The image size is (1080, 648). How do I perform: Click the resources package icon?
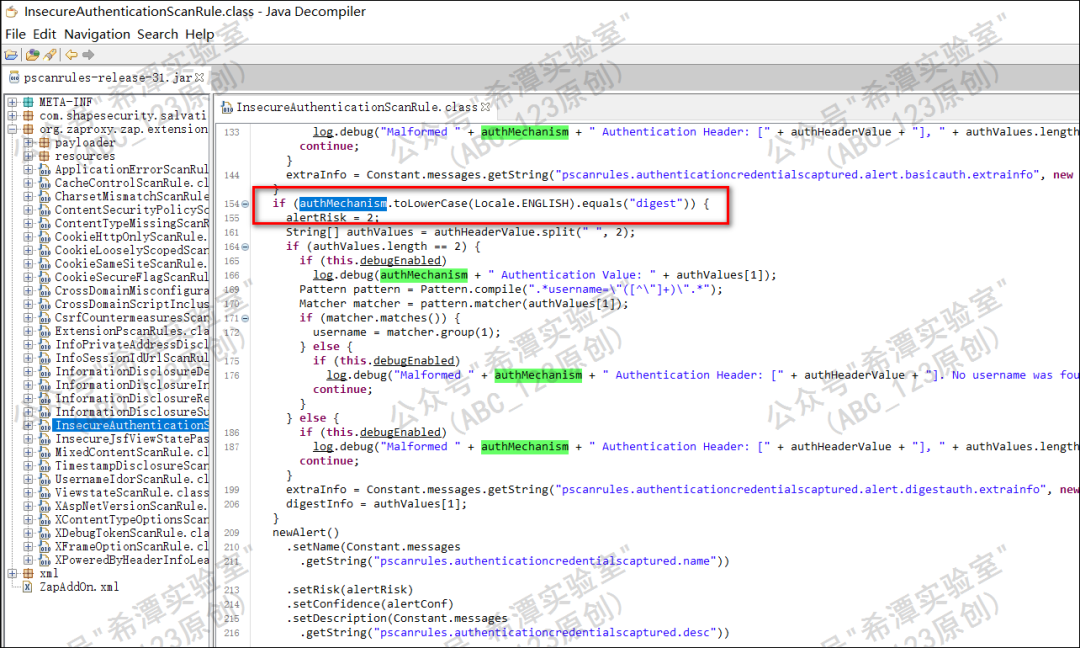click(44, 156)
